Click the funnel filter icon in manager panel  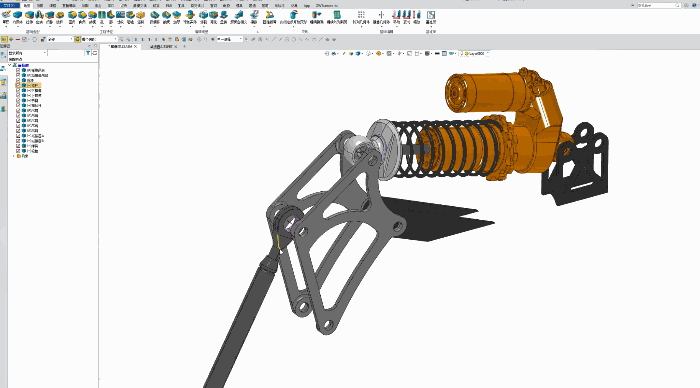tap(88, 53)
